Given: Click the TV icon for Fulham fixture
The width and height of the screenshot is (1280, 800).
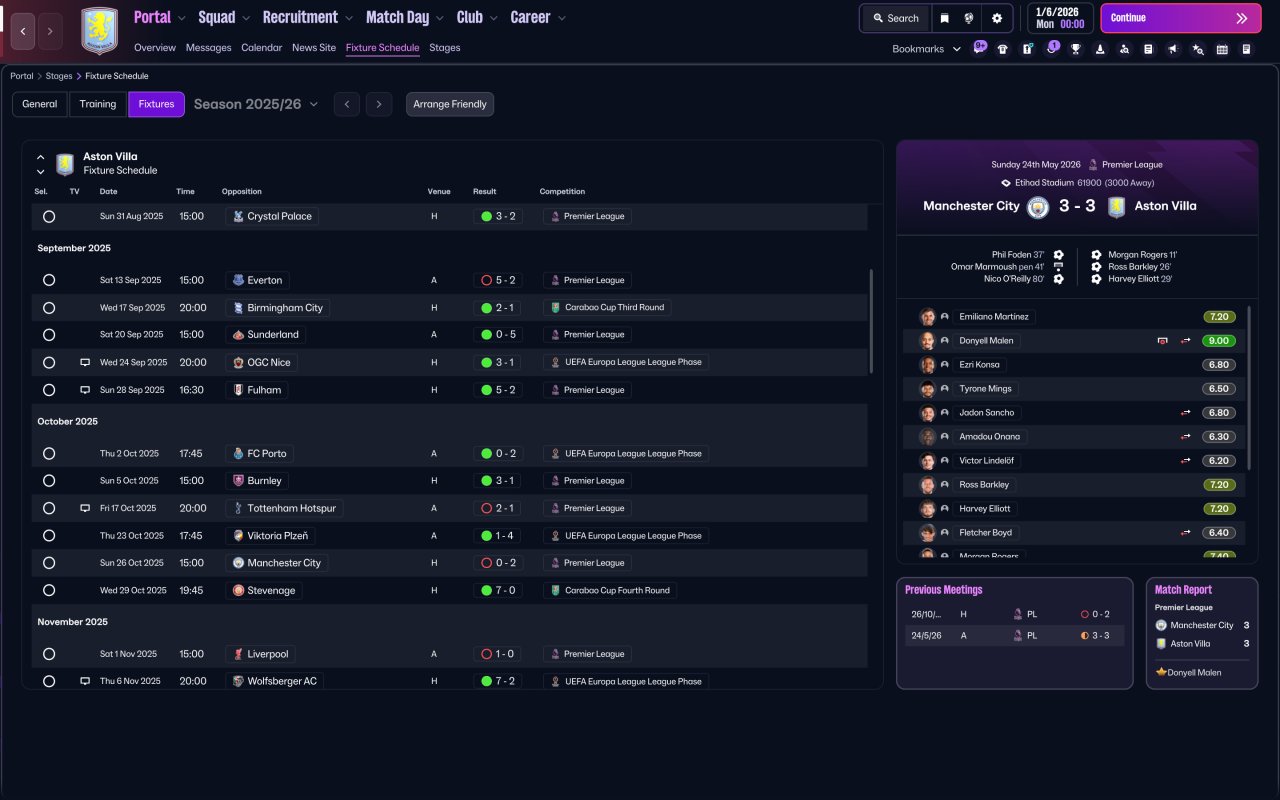Looking at the screenshot, I should pos(85,390).
